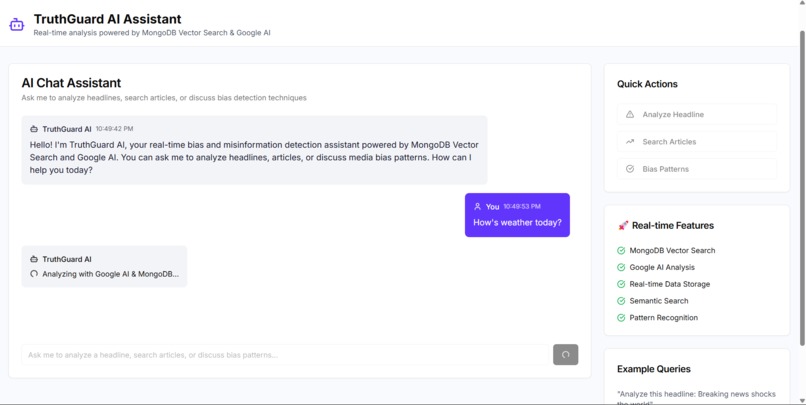This screenshot has height=405, width=806.
Task: Click the Pattern Recognition feature label
Action: pos(664,318)
